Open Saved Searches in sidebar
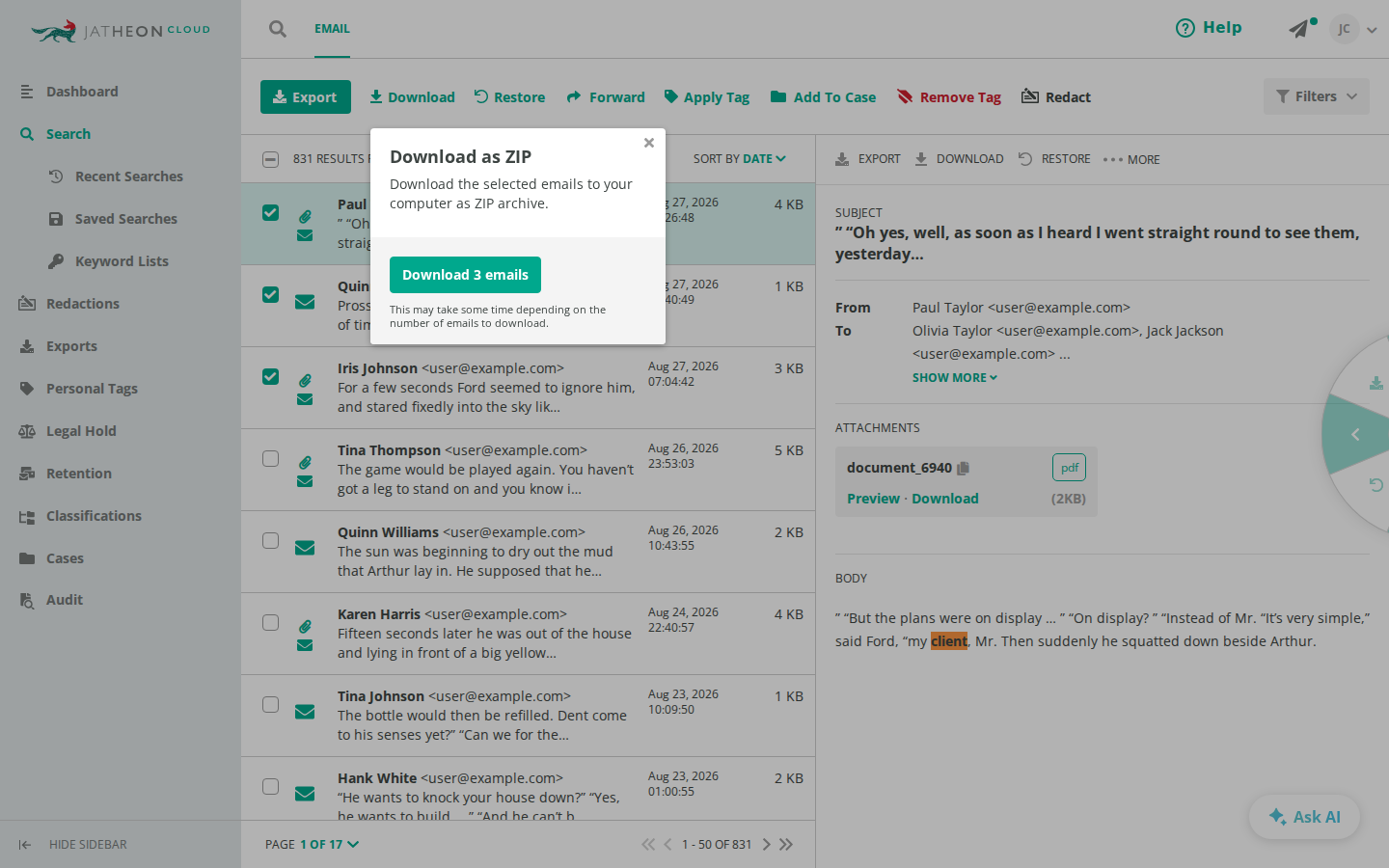1389x868 pixels. coord(125,219)
